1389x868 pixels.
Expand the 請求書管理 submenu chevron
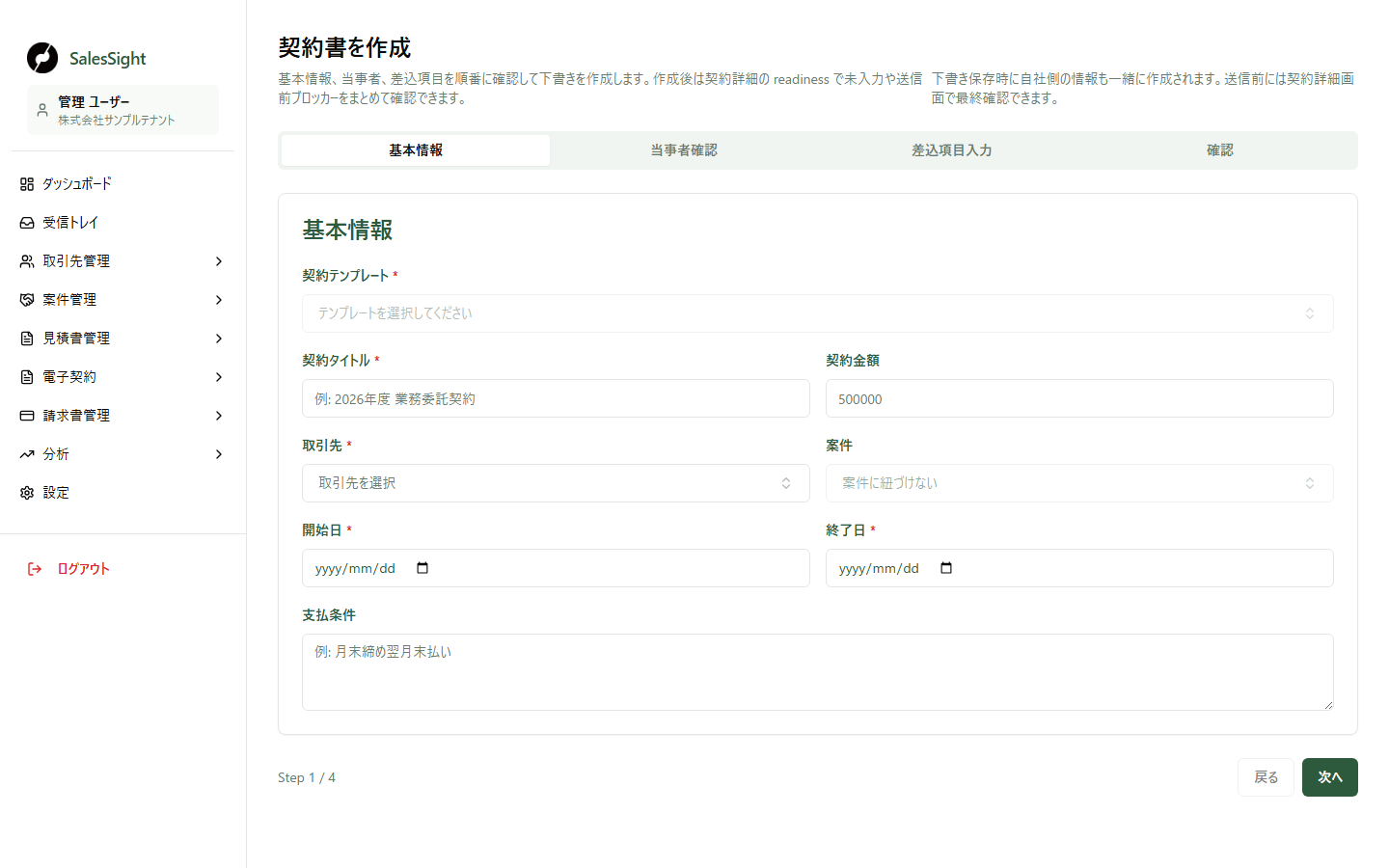[x=219, y=416]
